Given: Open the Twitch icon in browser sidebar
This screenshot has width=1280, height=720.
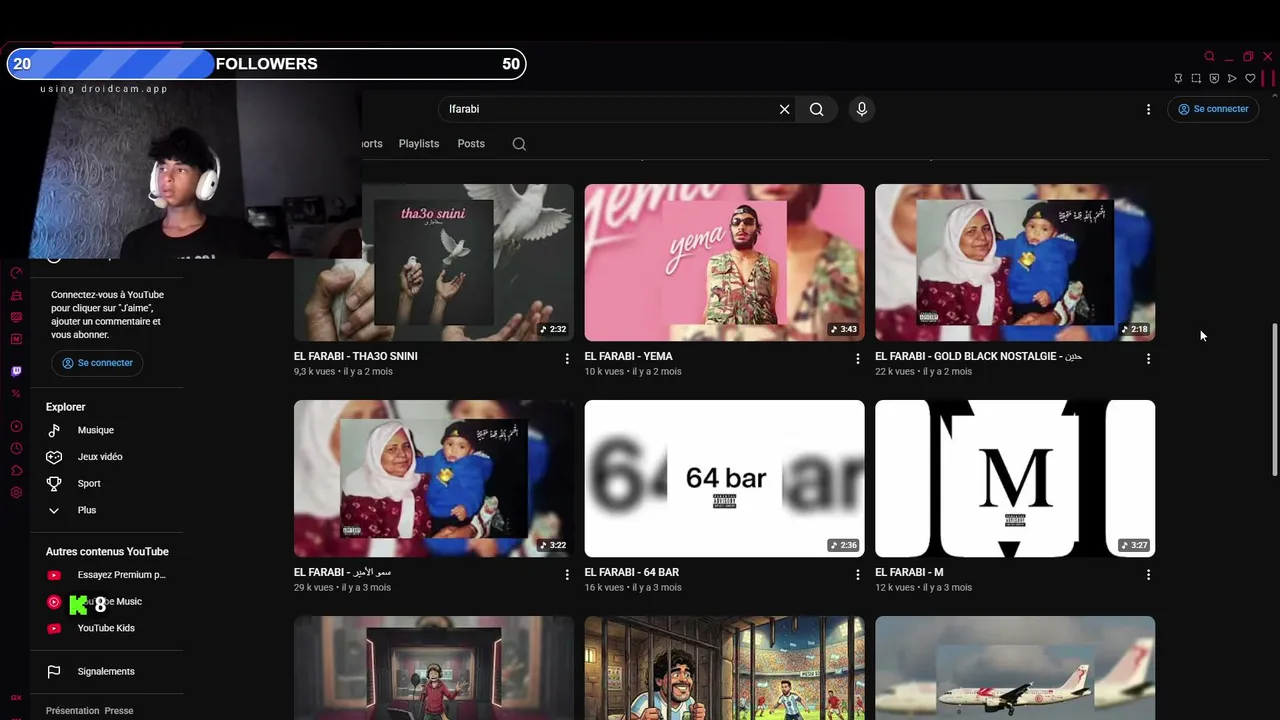Looking at the screenshot, I should pos(16,372).
